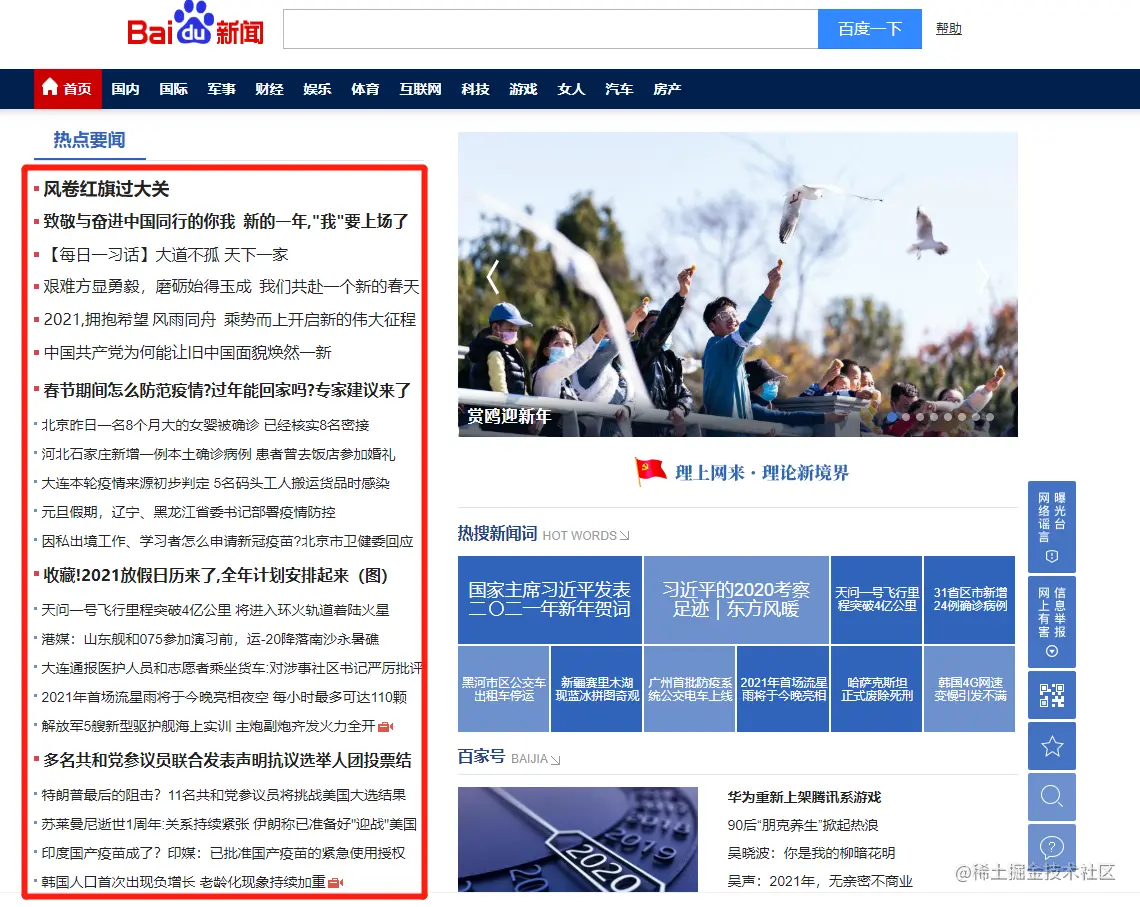1140x907 pixels.
Task: Click the video icon after 解放军5艘新型驱护舰 headline
Action: coord(386,727)
